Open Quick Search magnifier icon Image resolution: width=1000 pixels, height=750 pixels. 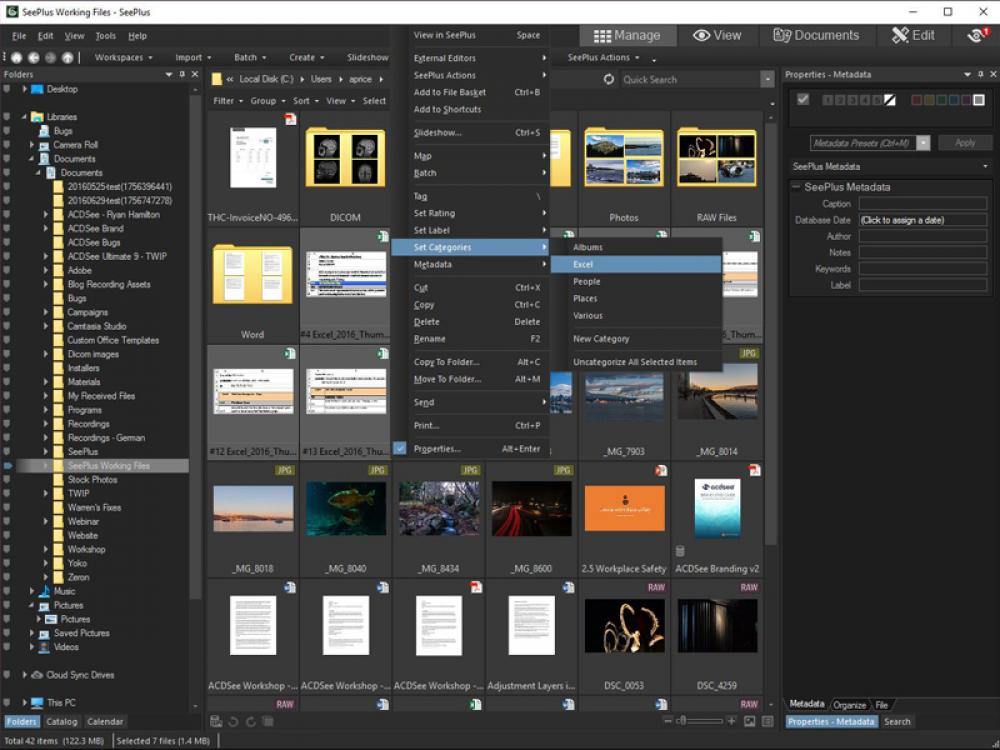click(x=608, y=79)
